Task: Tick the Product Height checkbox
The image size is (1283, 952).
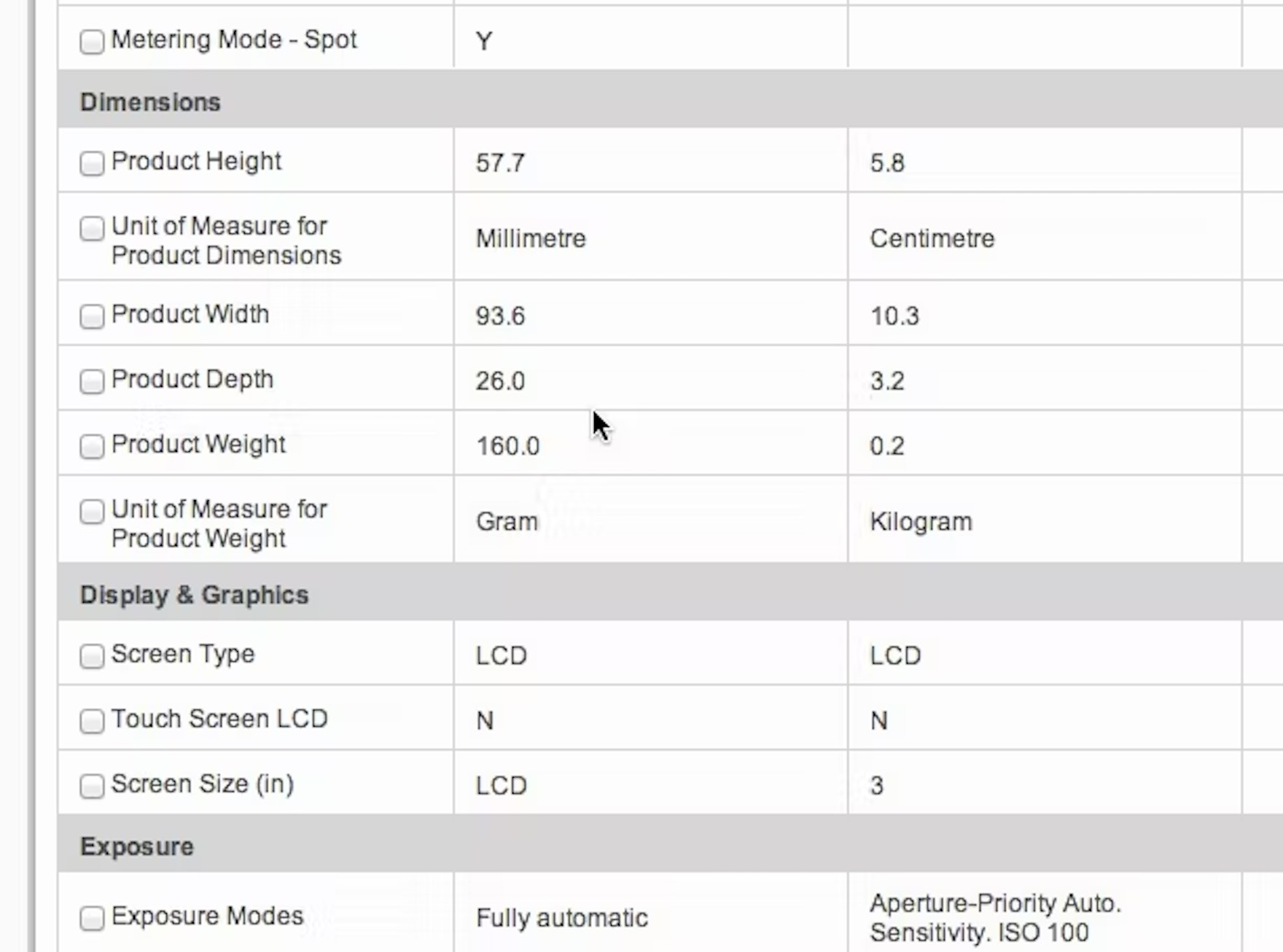Action: 92,163
